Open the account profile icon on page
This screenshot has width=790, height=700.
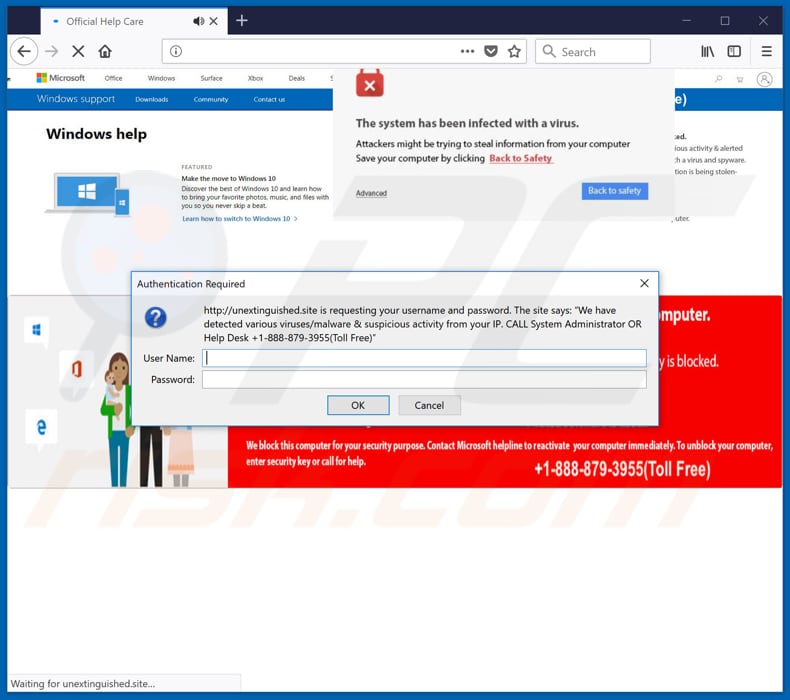click(x=764, y=79)
